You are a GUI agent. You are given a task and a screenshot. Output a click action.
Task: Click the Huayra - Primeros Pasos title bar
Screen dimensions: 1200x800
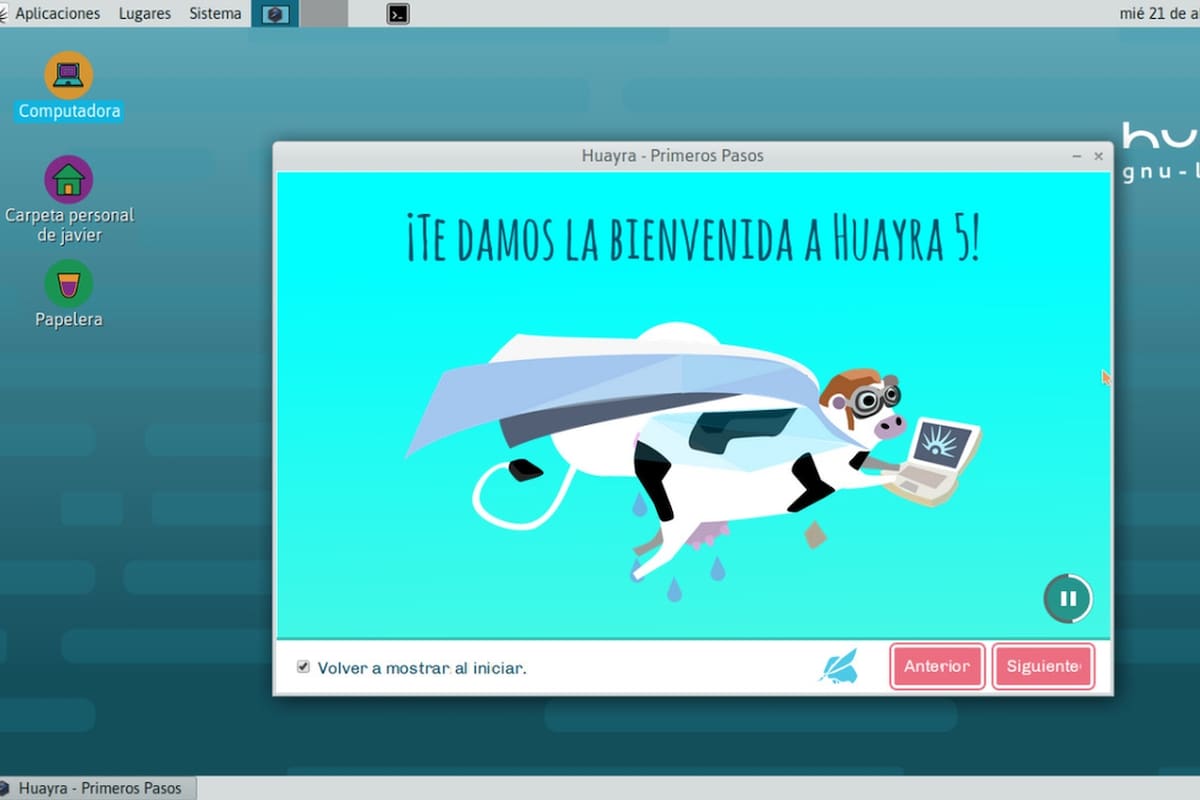(x=672, y=156)
